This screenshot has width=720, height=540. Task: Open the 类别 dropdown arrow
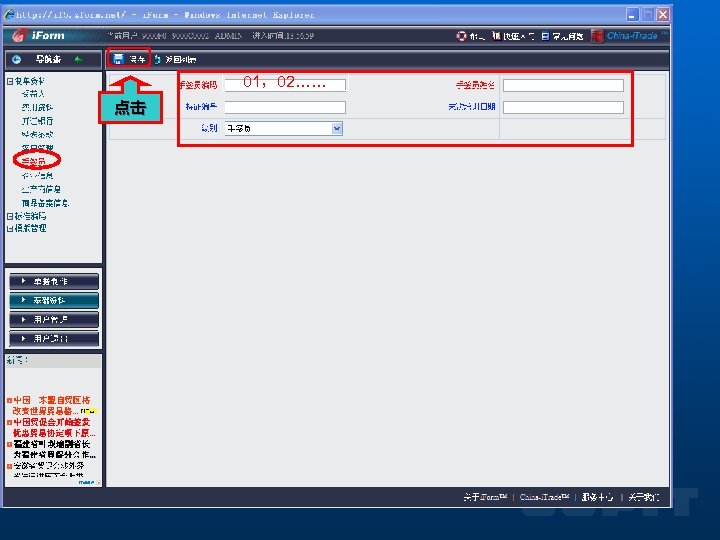(x=337, y=129)
